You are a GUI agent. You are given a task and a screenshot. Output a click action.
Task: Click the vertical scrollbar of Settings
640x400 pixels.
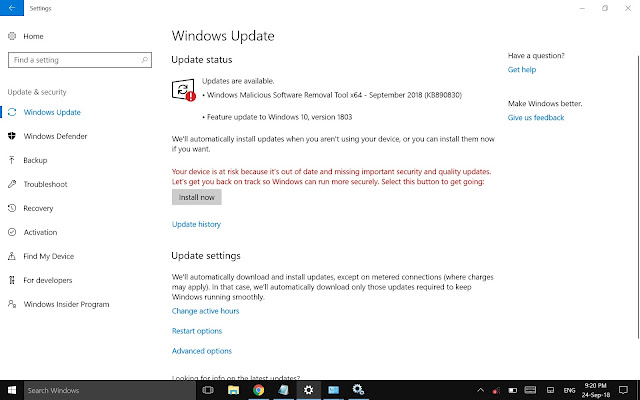[x=638, y=196]
